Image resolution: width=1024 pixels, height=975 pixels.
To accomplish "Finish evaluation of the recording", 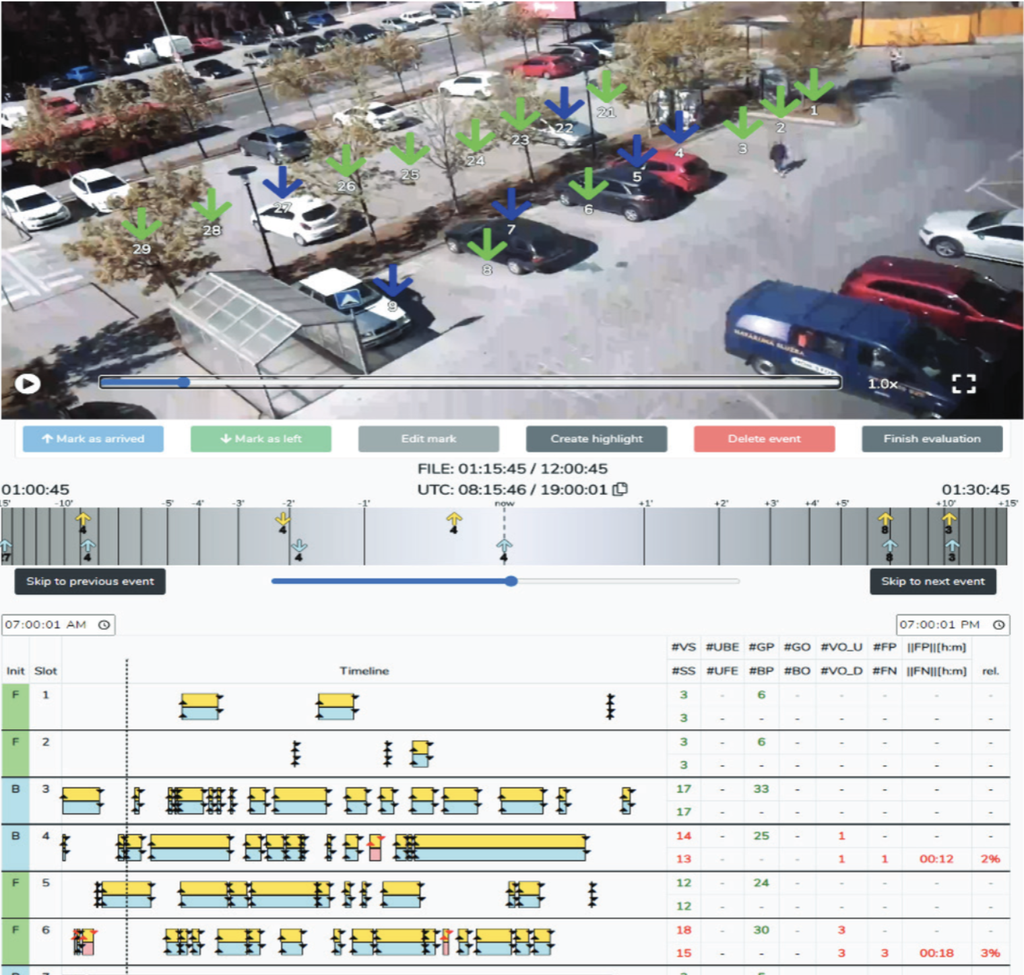I will [932, 439].
